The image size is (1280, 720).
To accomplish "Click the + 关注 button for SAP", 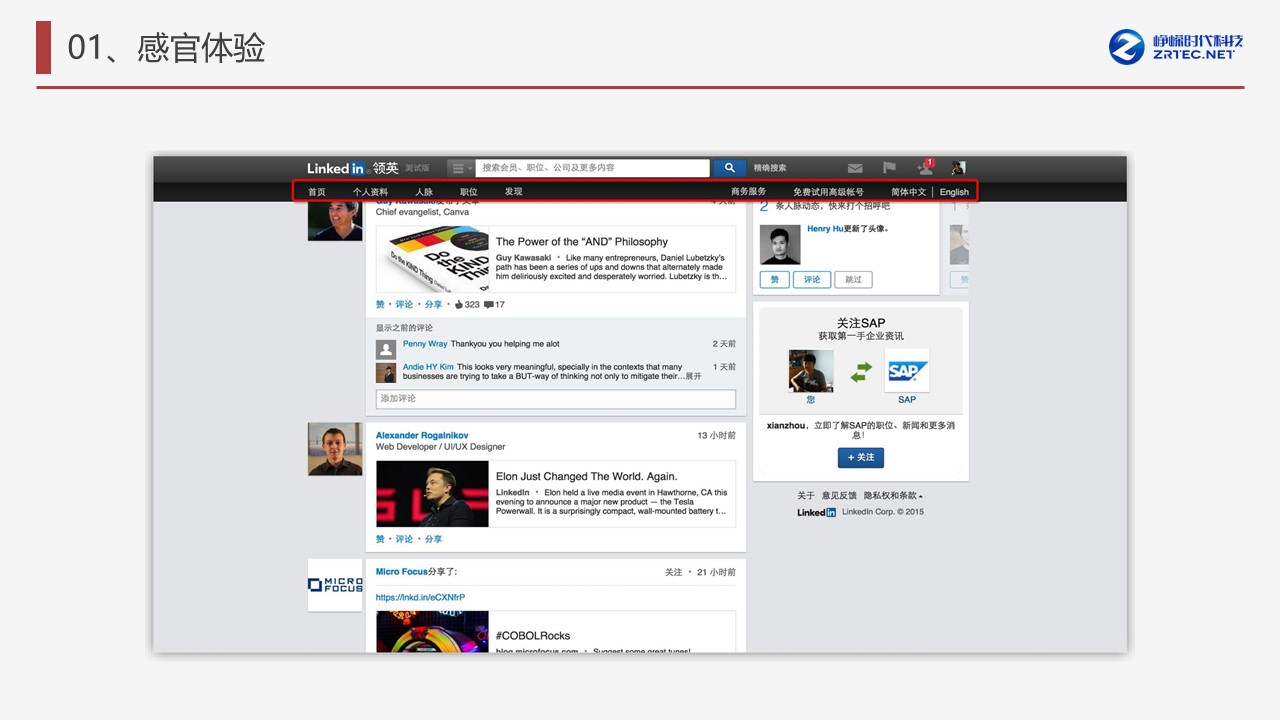I will point(860,457).
